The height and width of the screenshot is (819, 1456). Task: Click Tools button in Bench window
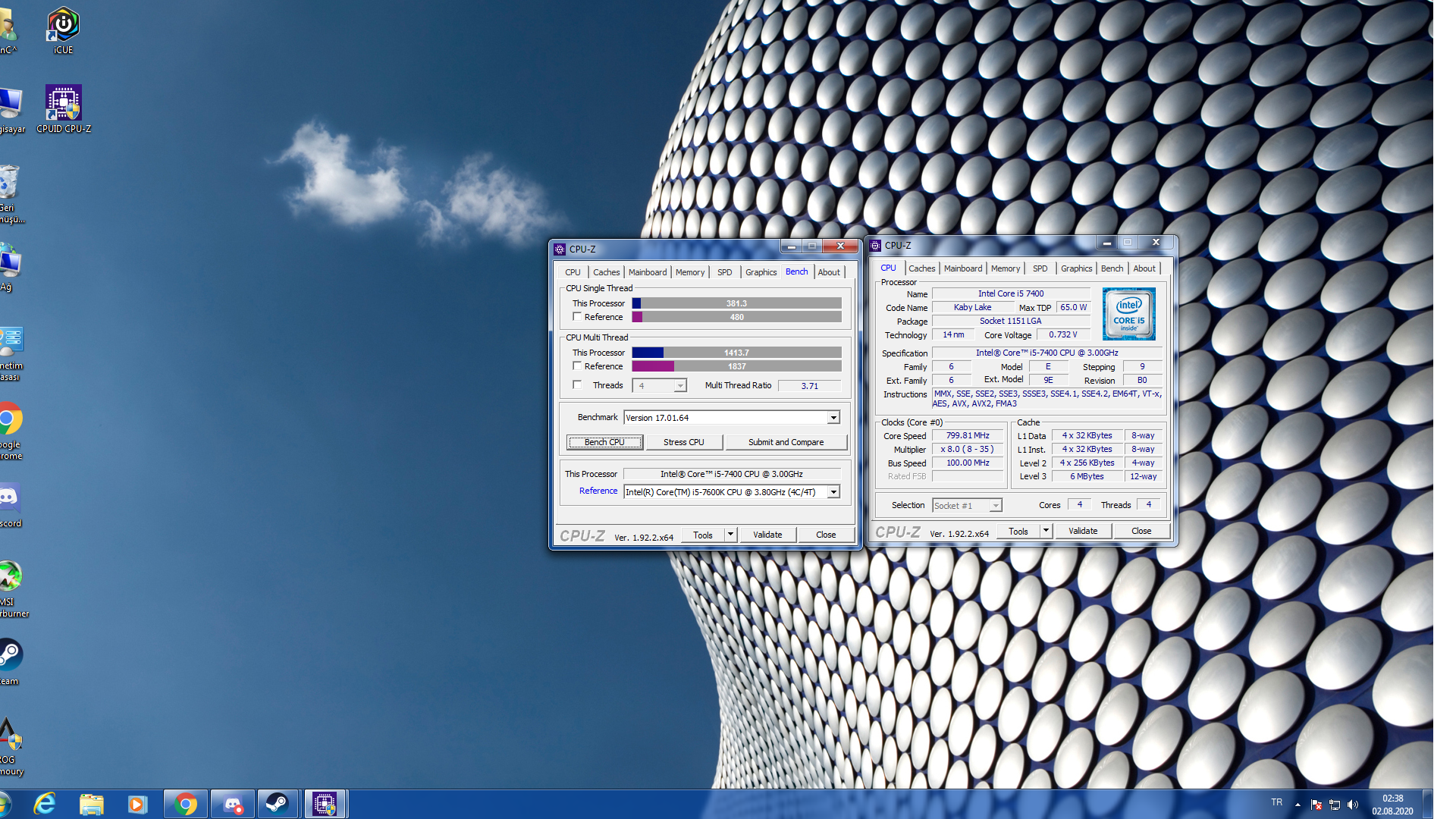coord(703,535)
